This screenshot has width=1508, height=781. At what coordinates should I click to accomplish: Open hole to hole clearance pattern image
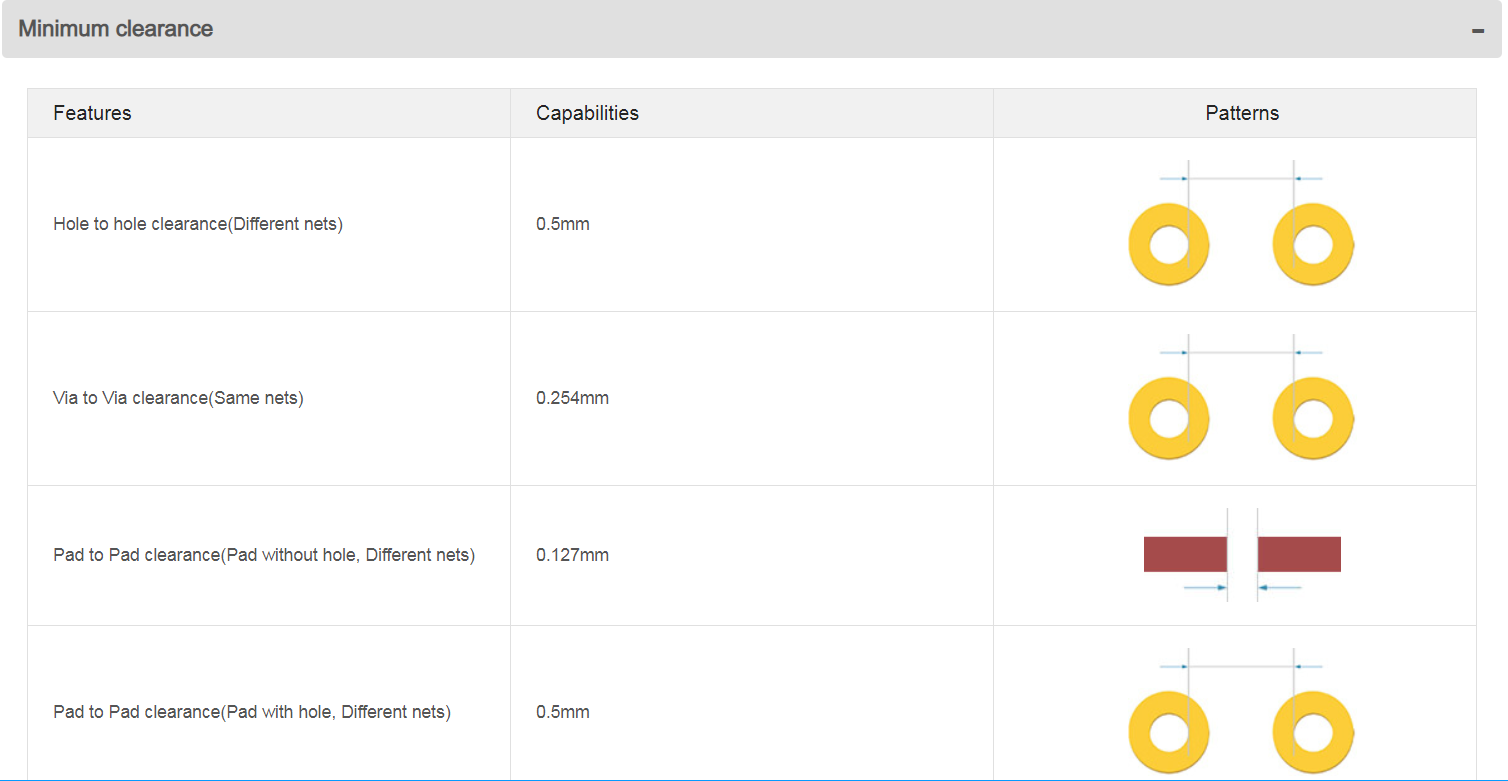coord(1241,223)
